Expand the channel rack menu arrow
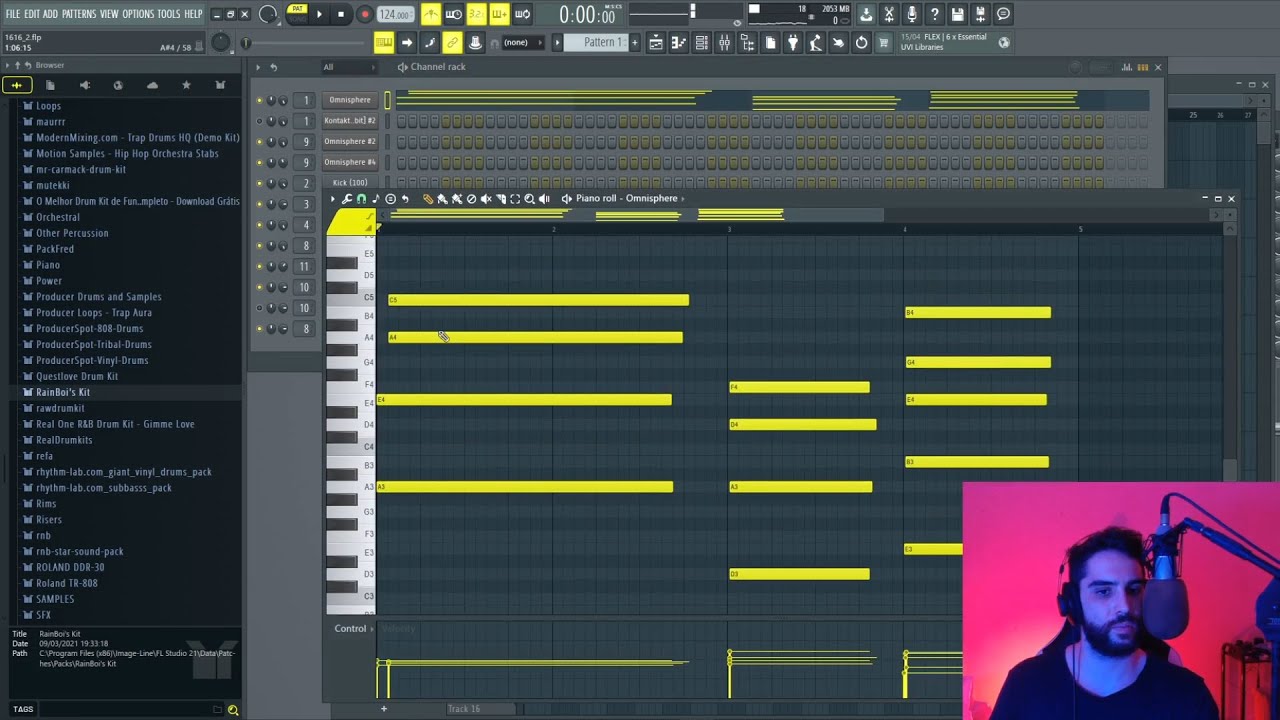 click(x=258, y=67)
